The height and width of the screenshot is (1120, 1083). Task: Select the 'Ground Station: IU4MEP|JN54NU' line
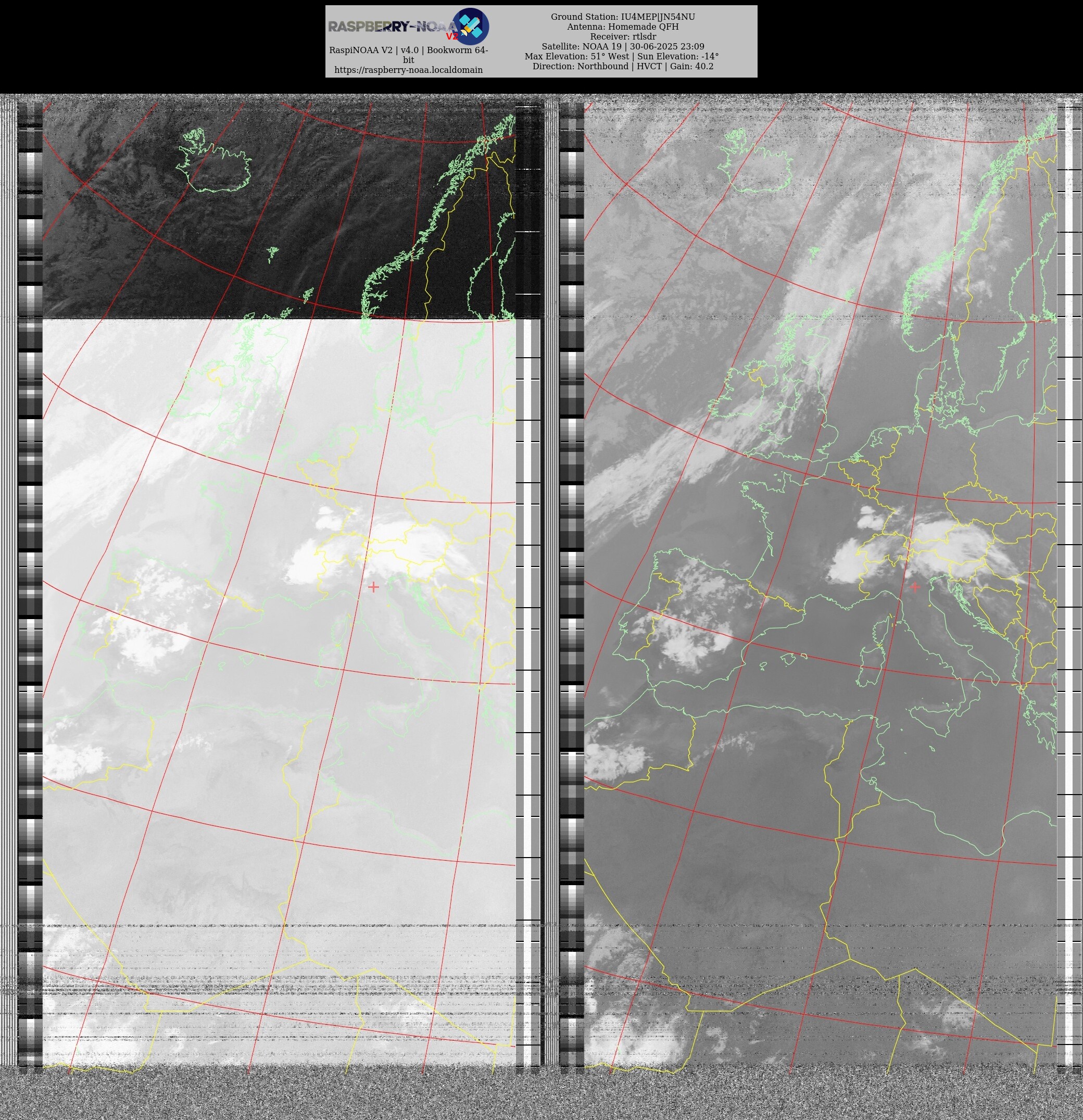pos(622,17)
